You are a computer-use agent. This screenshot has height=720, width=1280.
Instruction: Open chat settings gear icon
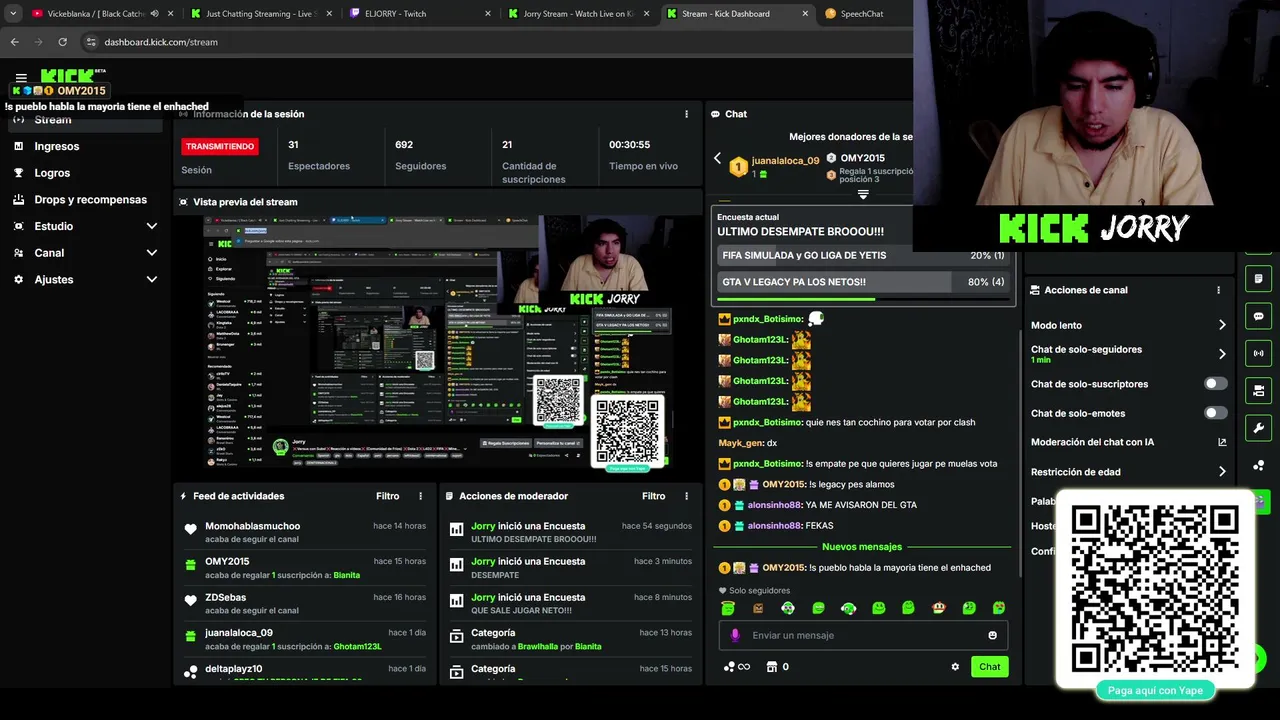[x=955, y=667]
